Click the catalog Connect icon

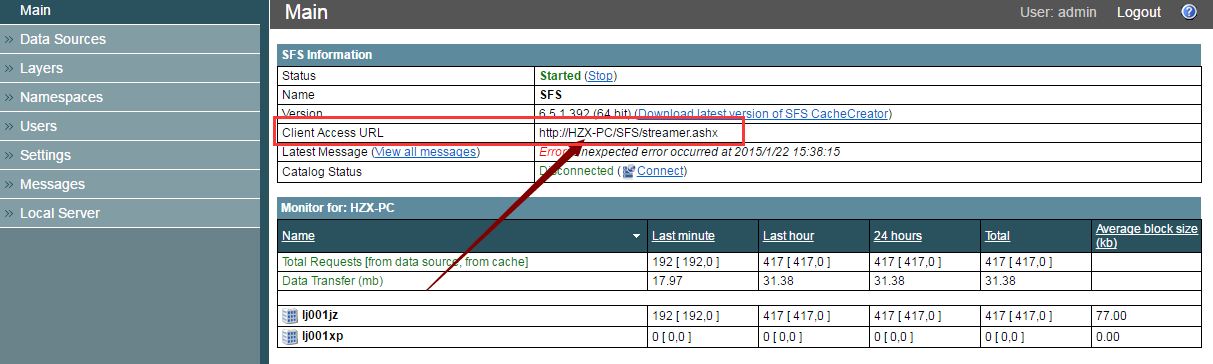click(x=628, y=171)
